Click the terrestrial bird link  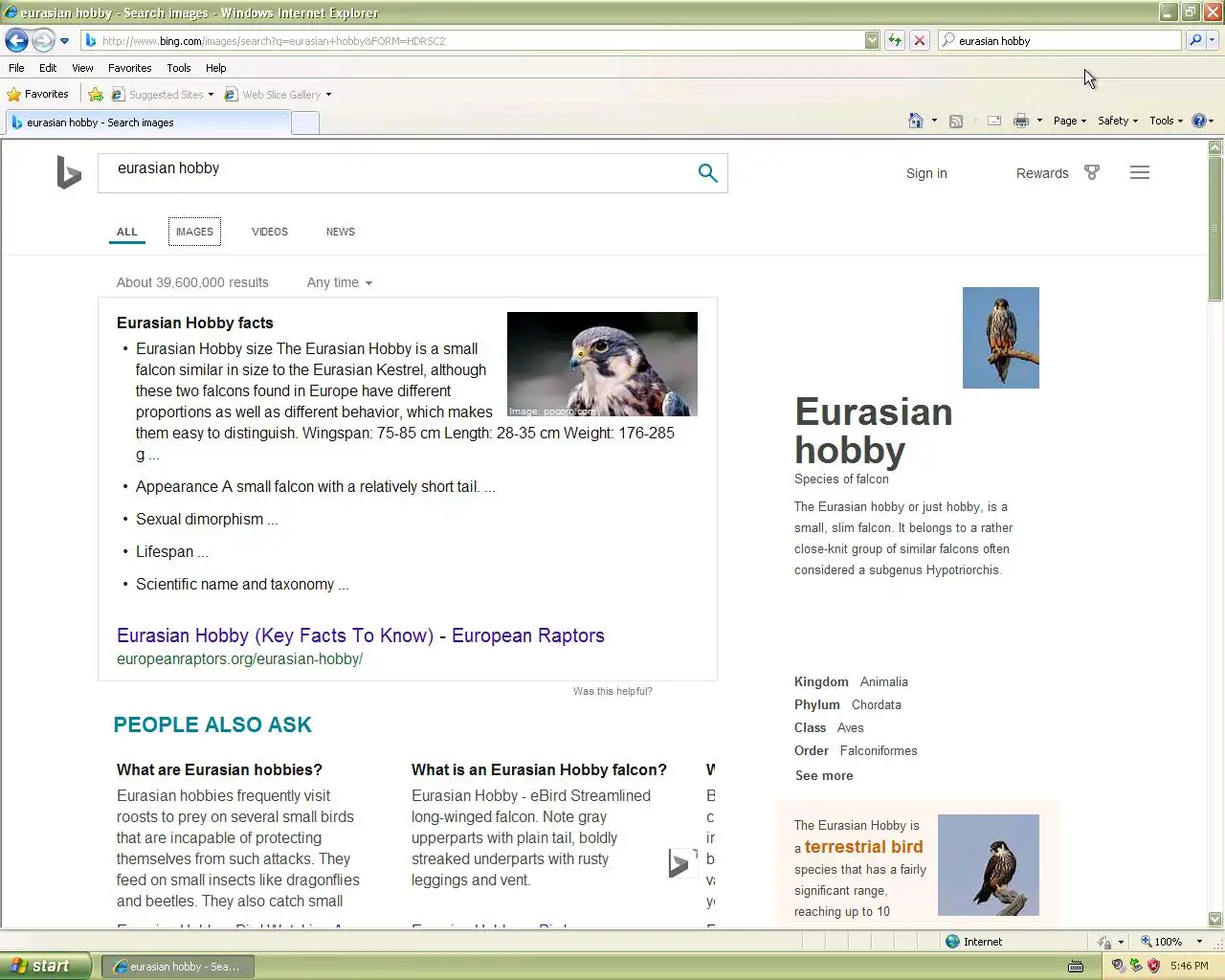pyautogui.click(x=863, y=847)
